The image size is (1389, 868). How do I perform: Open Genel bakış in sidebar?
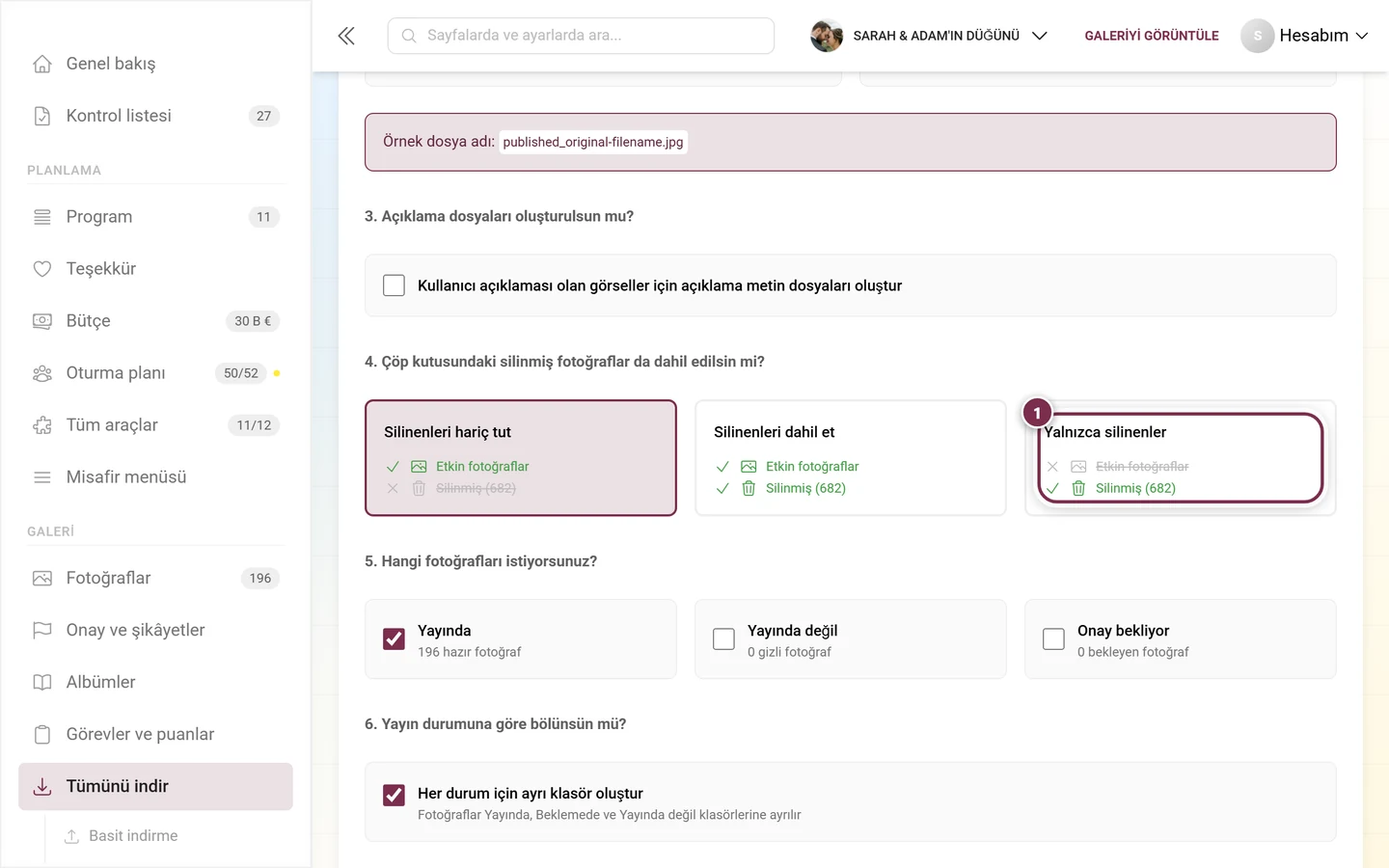[155, 64]
